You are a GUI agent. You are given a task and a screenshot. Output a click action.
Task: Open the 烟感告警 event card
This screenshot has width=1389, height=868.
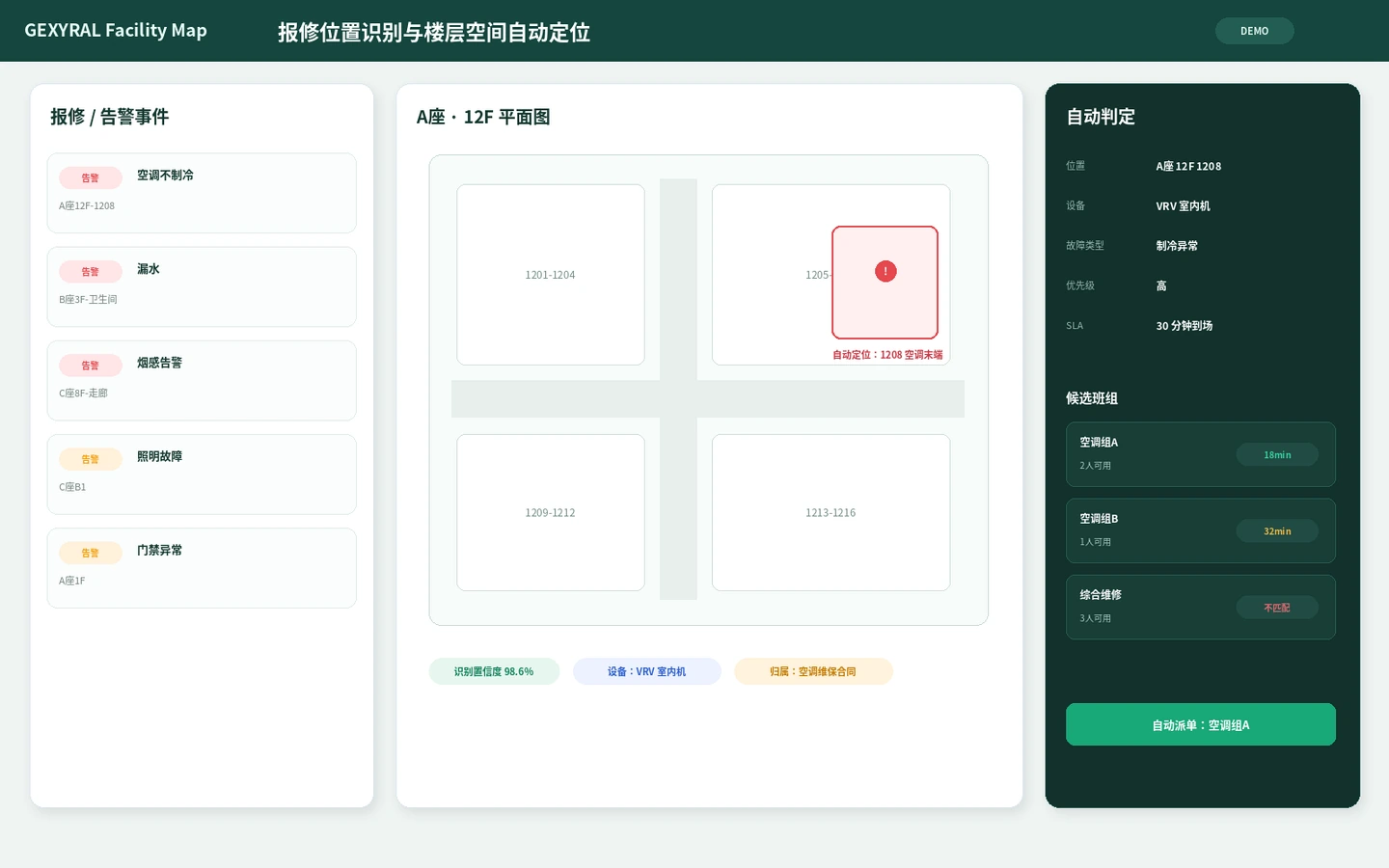[202, 380]
